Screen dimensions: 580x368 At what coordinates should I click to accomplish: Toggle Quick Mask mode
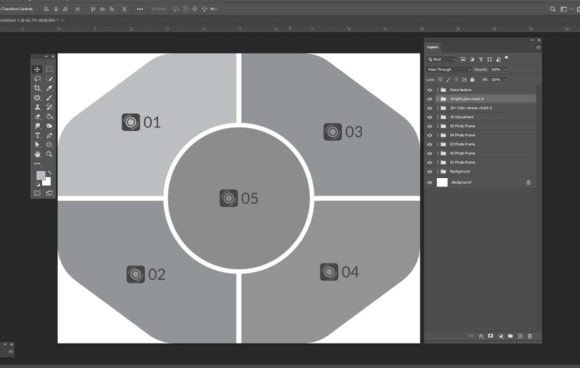click(37, 193)
